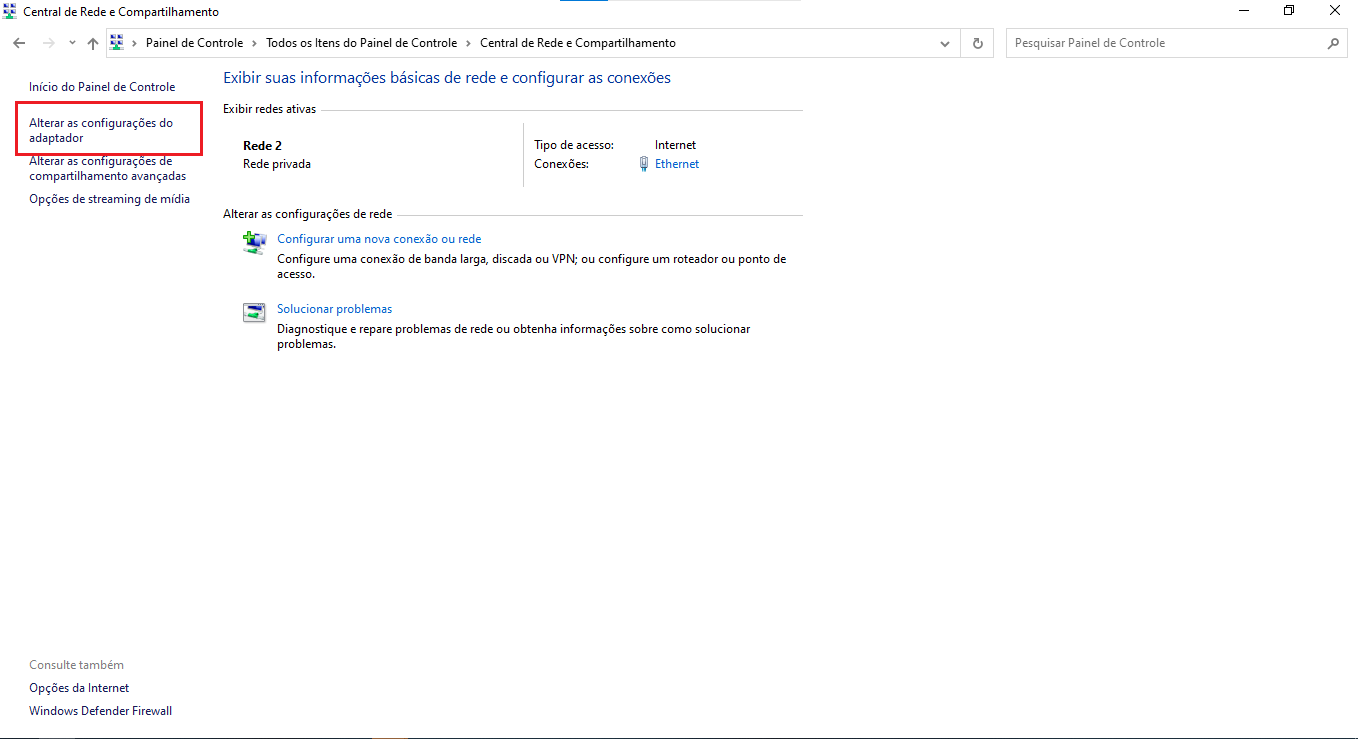Expand chevron after Painel de Controle breadcrumb
1358x739 pixels.
[255, 43]
